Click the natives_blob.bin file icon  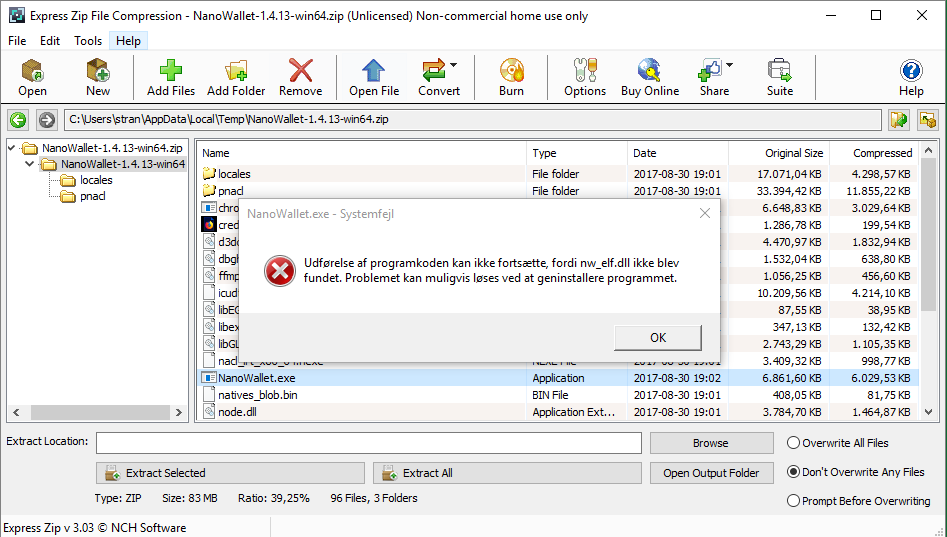(x=209, y=394)
